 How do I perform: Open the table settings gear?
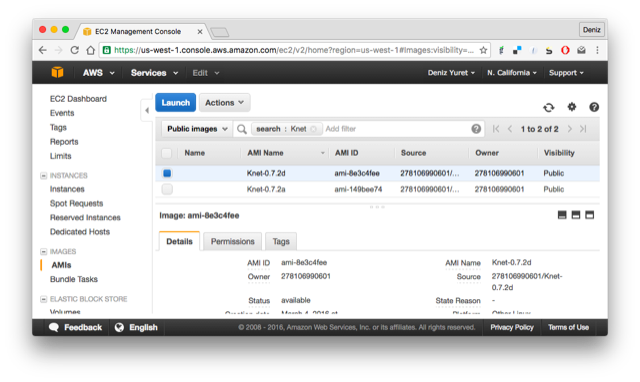pos(572,107)
